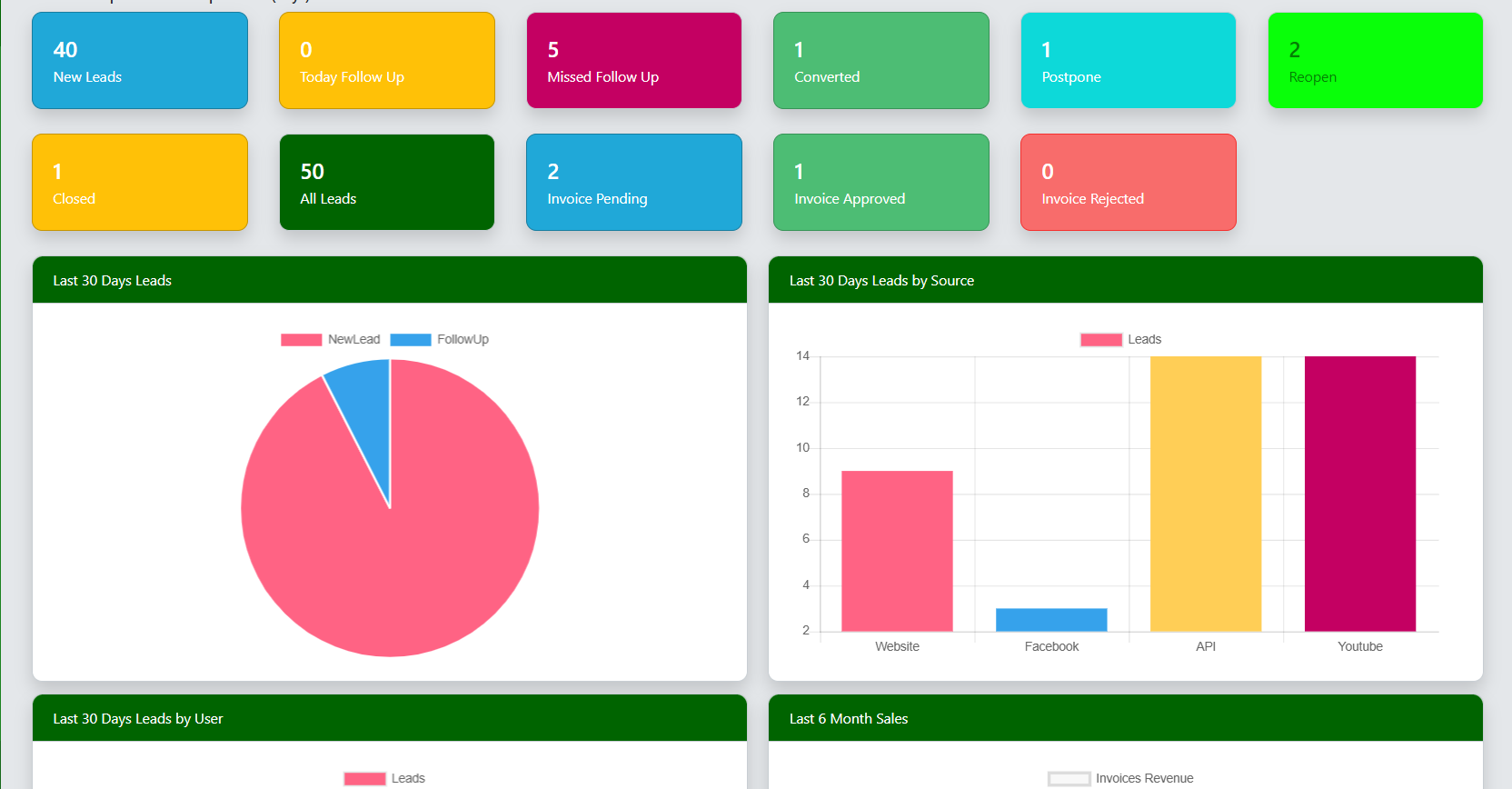The height and width of the screenshot is (789, 1512).
Task: Open the Invoice Pending card
Action: [633, 183]
